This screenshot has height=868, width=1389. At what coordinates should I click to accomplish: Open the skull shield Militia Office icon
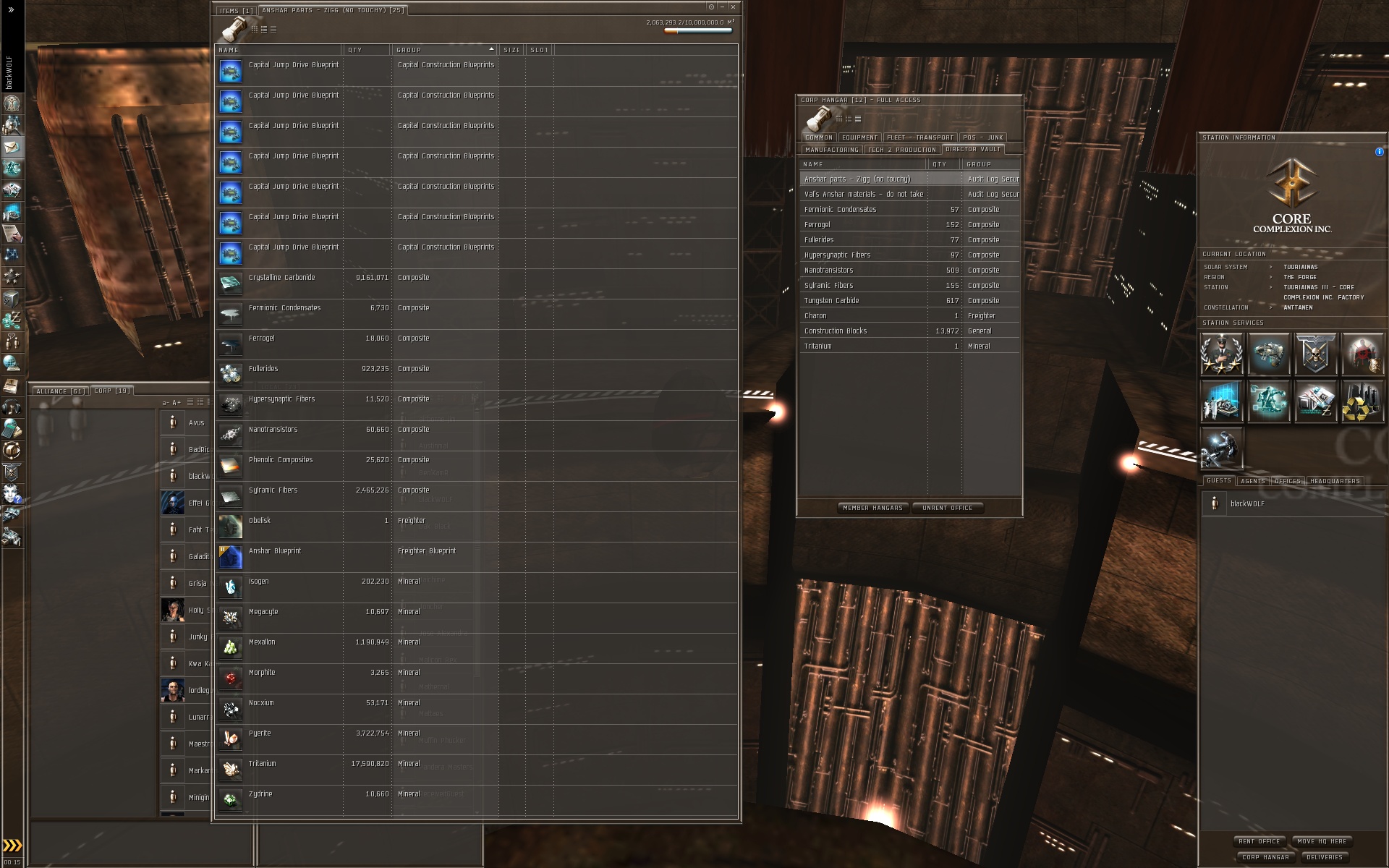click(1315, 354)
